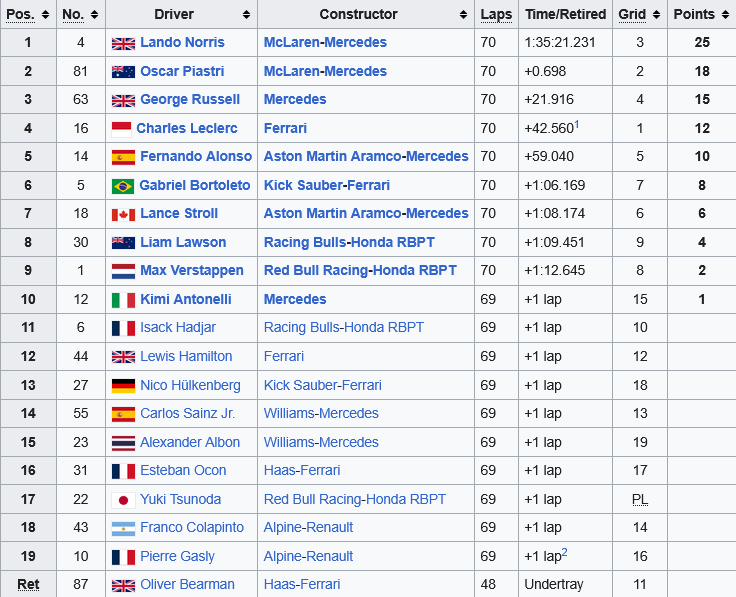Click the UK flag next to Lando Norris
This screenshot has height=597, width=736.
(123, 43)
